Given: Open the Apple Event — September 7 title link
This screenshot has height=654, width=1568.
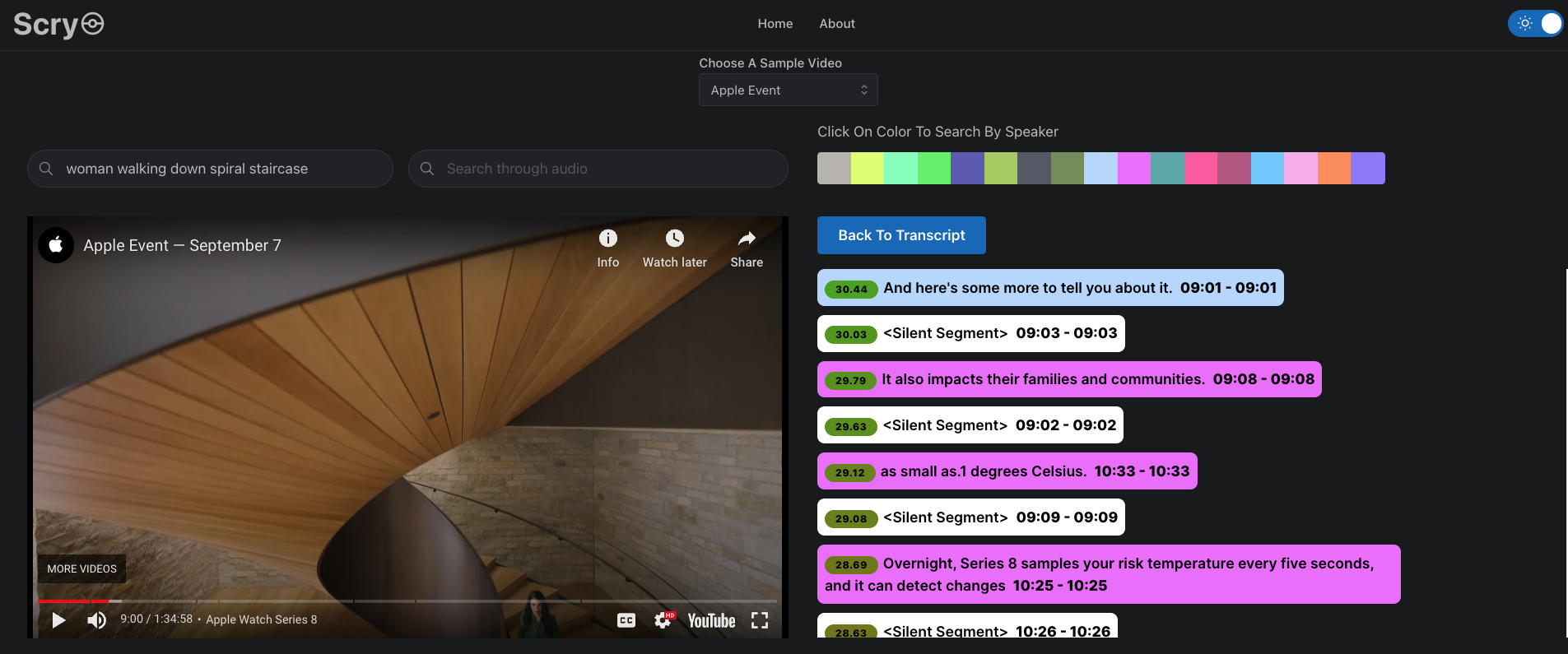Looking at the screenshot, I should coord(182,245).
